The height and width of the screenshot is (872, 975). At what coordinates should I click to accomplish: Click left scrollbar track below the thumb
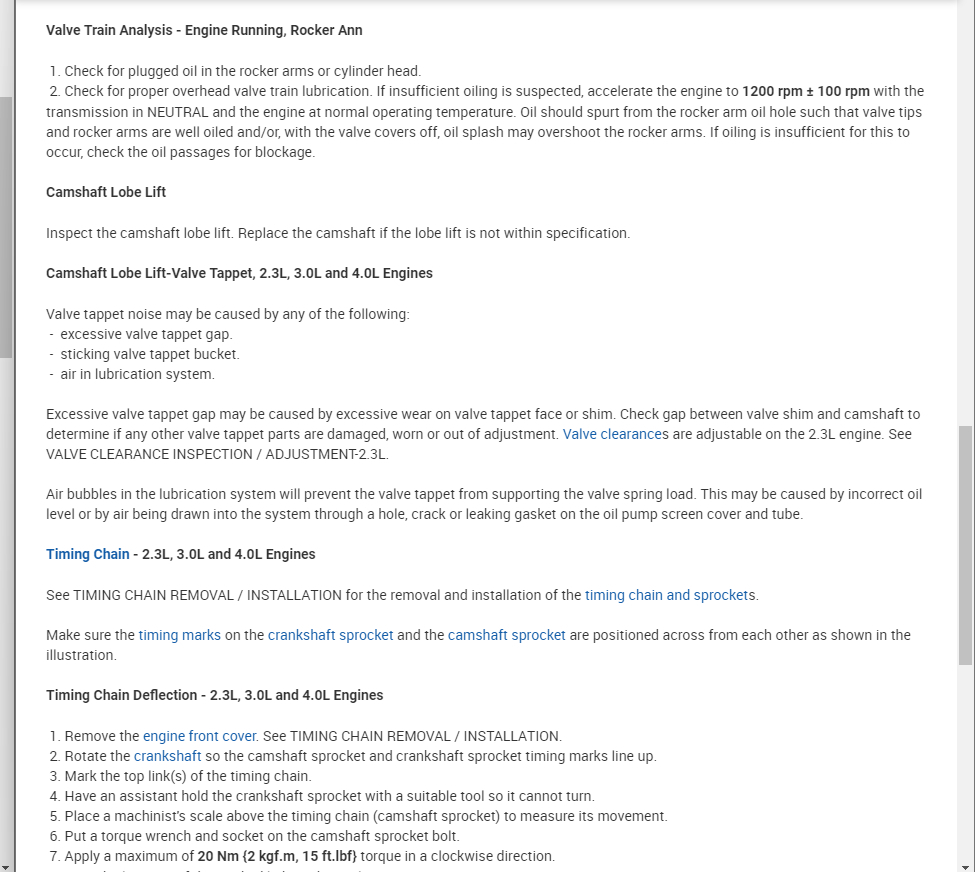pyautogui.click(x=6, y=600)
